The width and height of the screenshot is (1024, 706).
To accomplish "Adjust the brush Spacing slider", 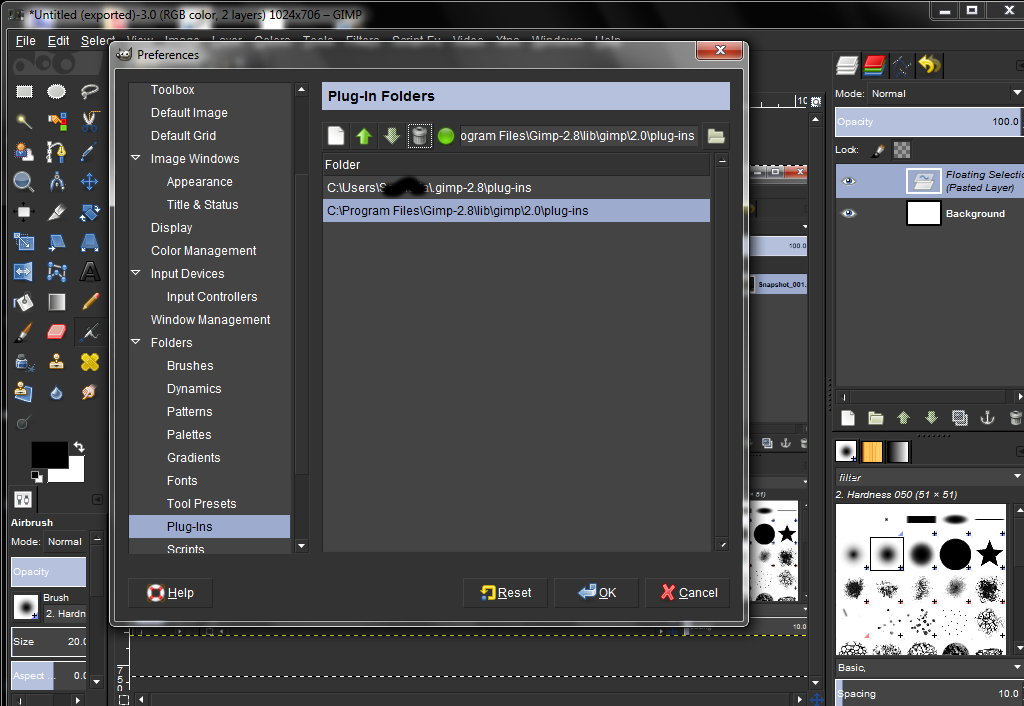I will click(928, 693).
